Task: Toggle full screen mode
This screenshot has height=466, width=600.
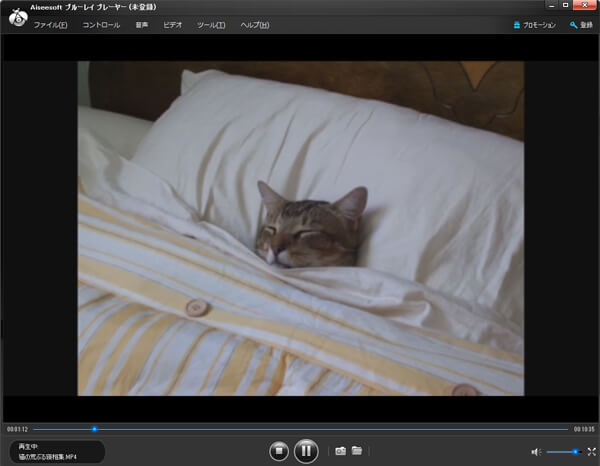Action: 591,452
